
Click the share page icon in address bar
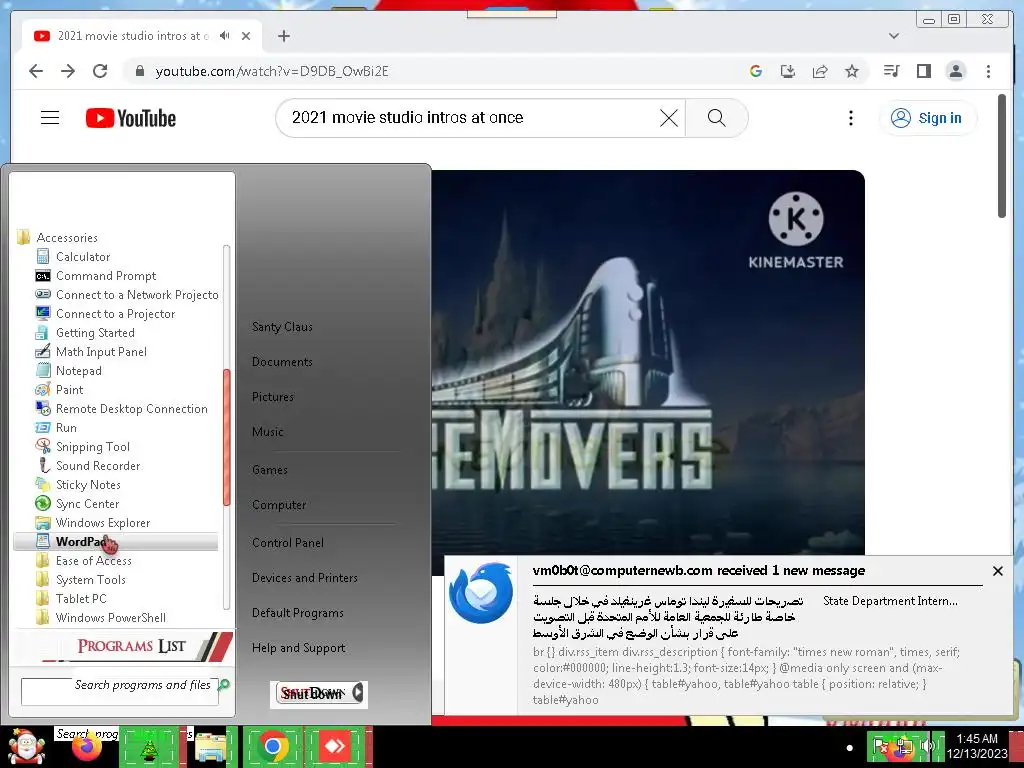(820, 71)
